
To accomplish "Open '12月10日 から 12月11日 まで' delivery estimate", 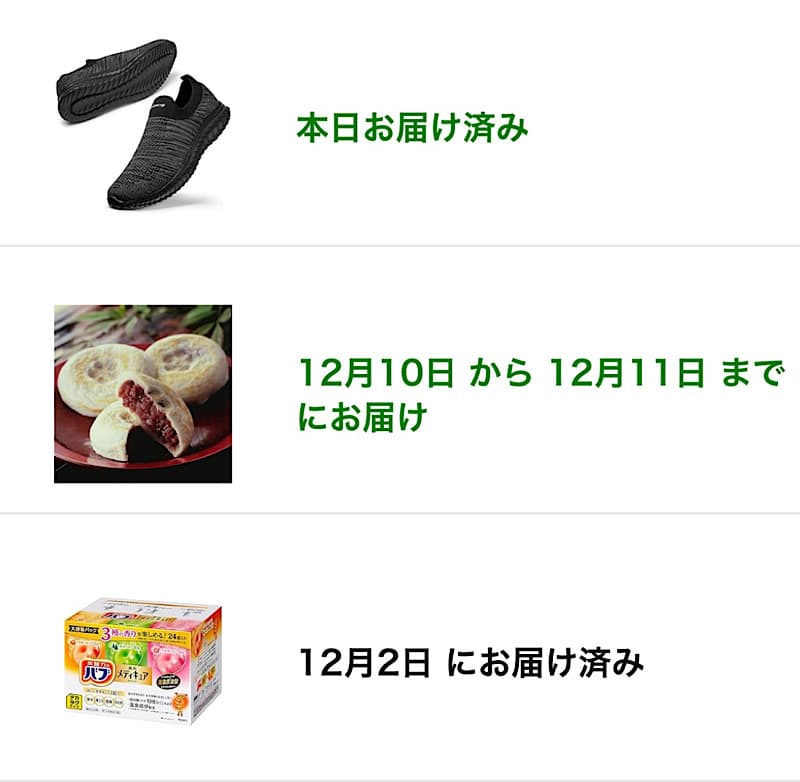I will 540,372.
